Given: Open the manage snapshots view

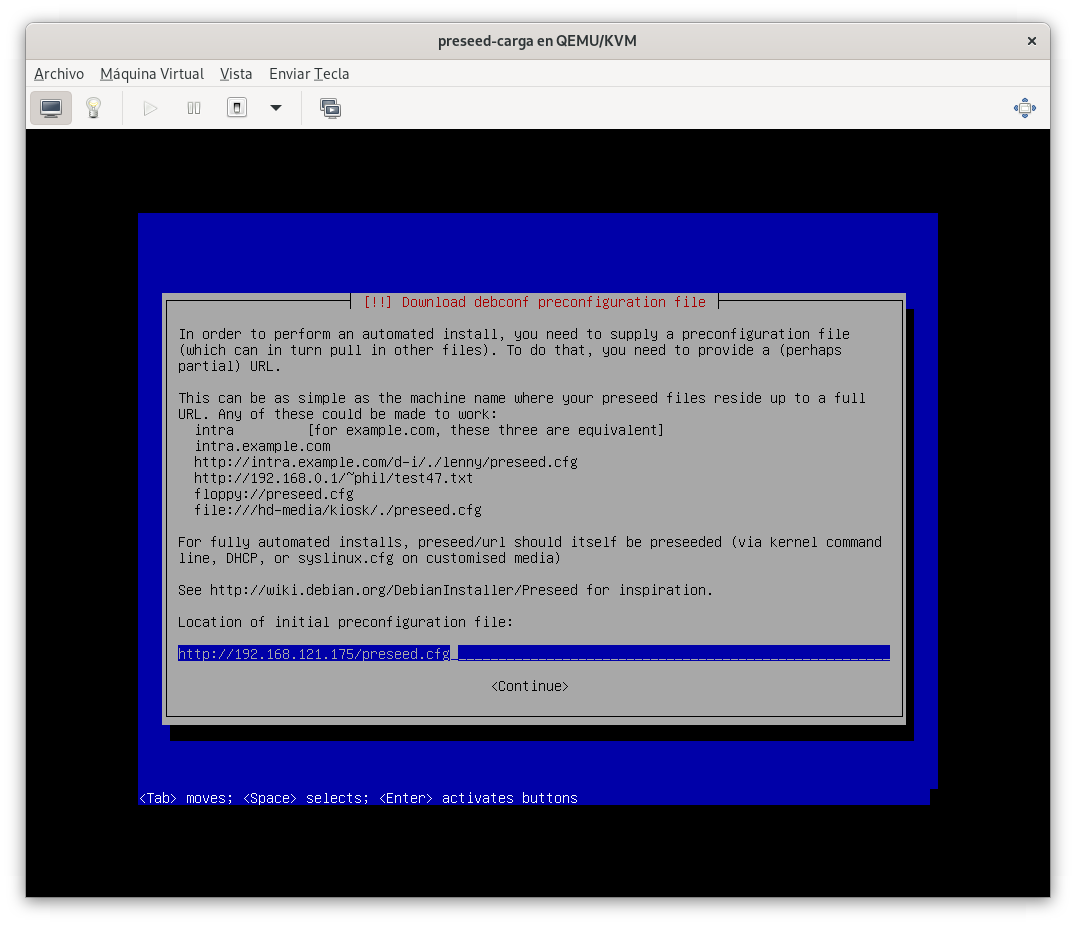Looking at the screenshot, I should (330, 108).
